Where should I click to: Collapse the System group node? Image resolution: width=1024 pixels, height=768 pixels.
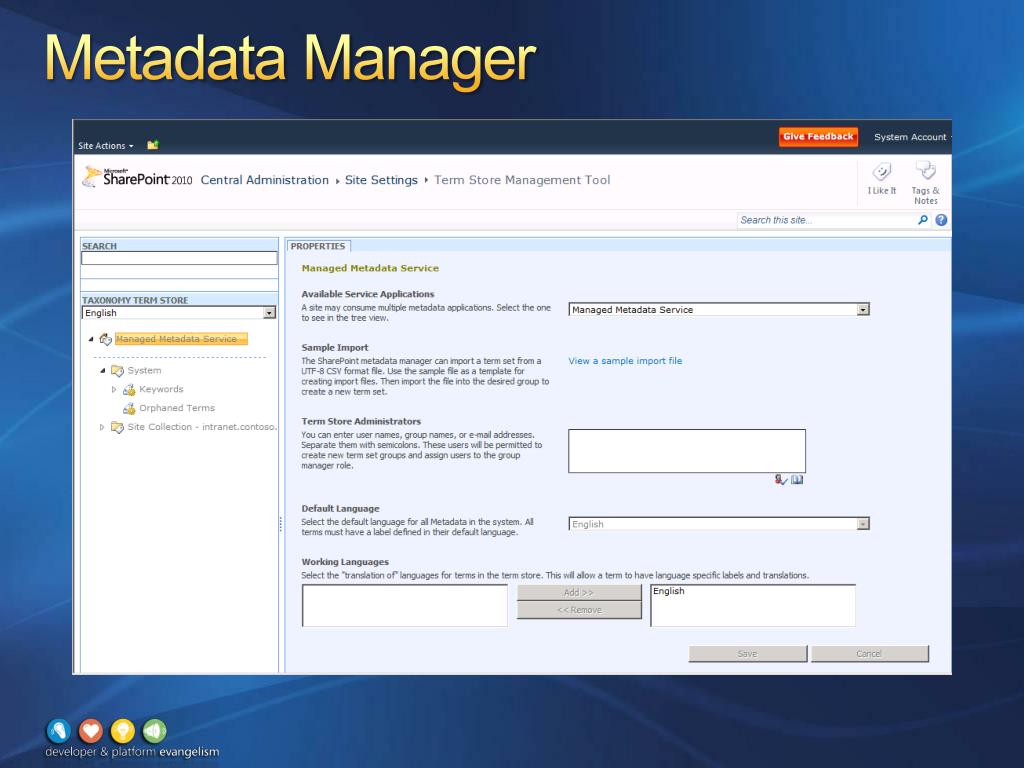[x=103, y=370]
